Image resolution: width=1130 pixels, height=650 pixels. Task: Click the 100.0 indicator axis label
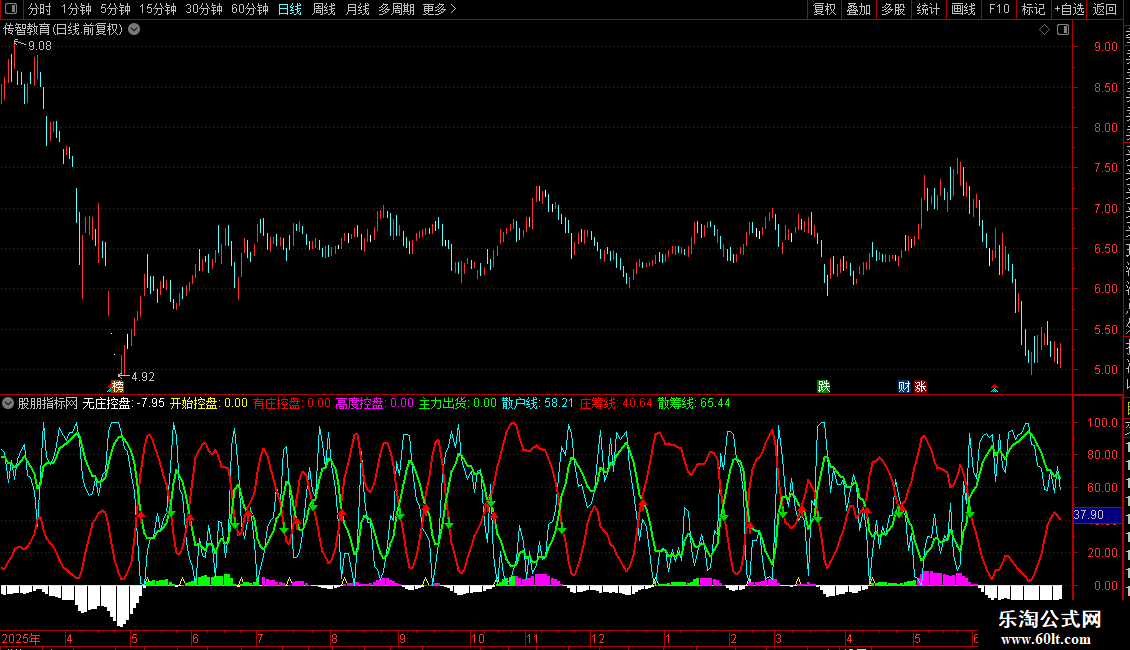tap(1103, 422)
